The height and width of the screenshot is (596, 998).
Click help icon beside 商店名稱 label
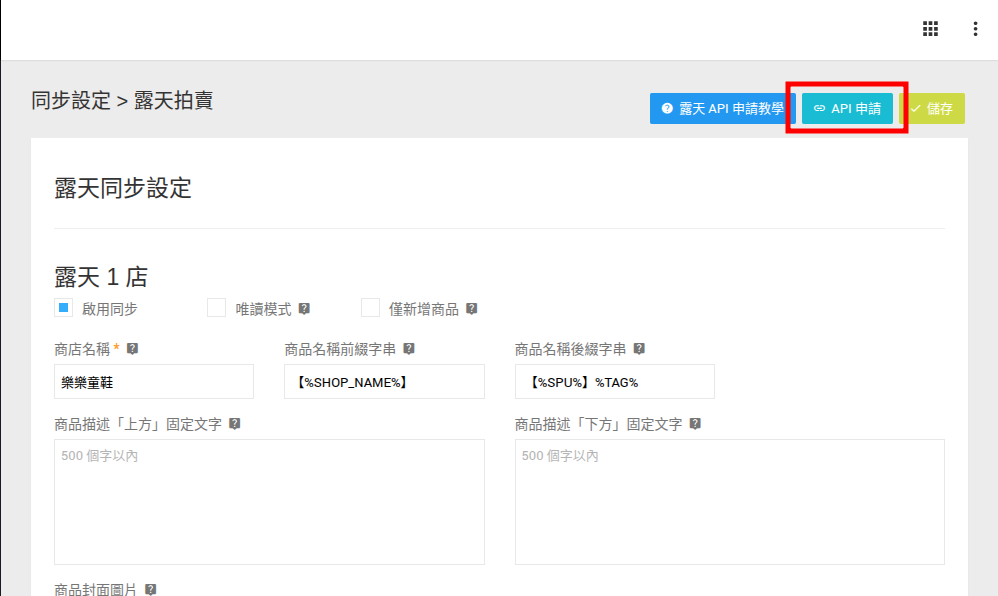(132, 349)
